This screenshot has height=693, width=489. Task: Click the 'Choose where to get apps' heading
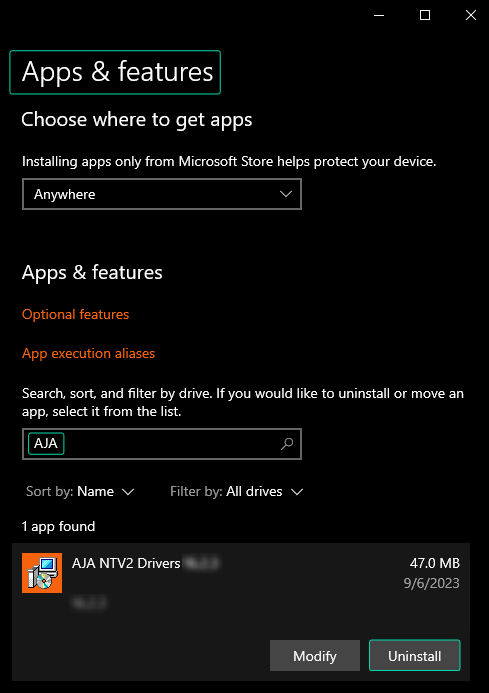[x=137, y=120]
